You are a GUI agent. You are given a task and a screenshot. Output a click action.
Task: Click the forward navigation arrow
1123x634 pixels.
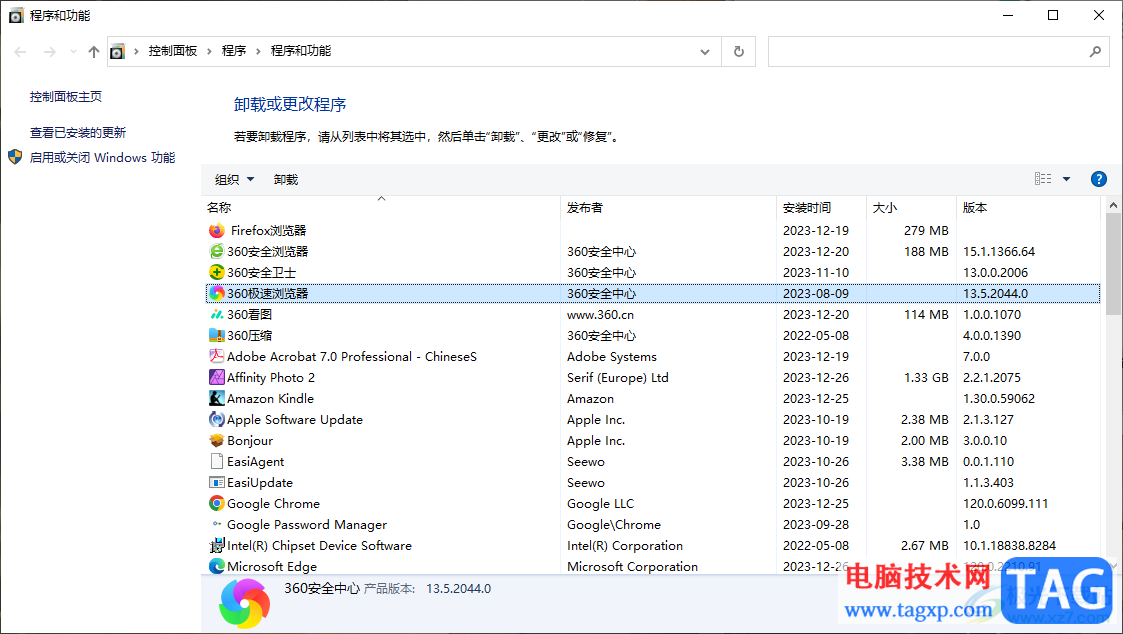pyautogui.click(x=49, y=52)
